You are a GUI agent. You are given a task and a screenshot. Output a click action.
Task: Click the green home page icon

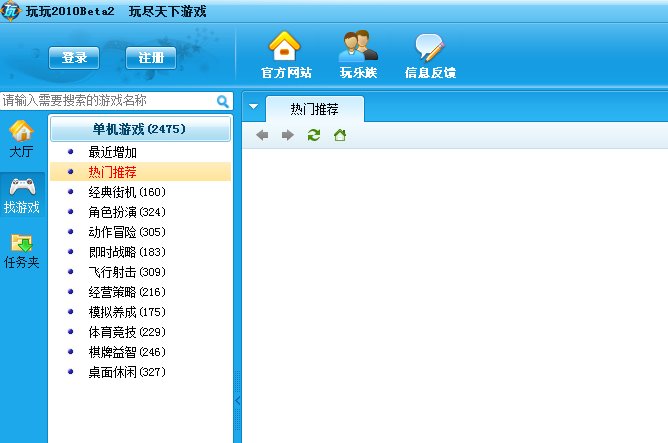(x=340, y=135)
